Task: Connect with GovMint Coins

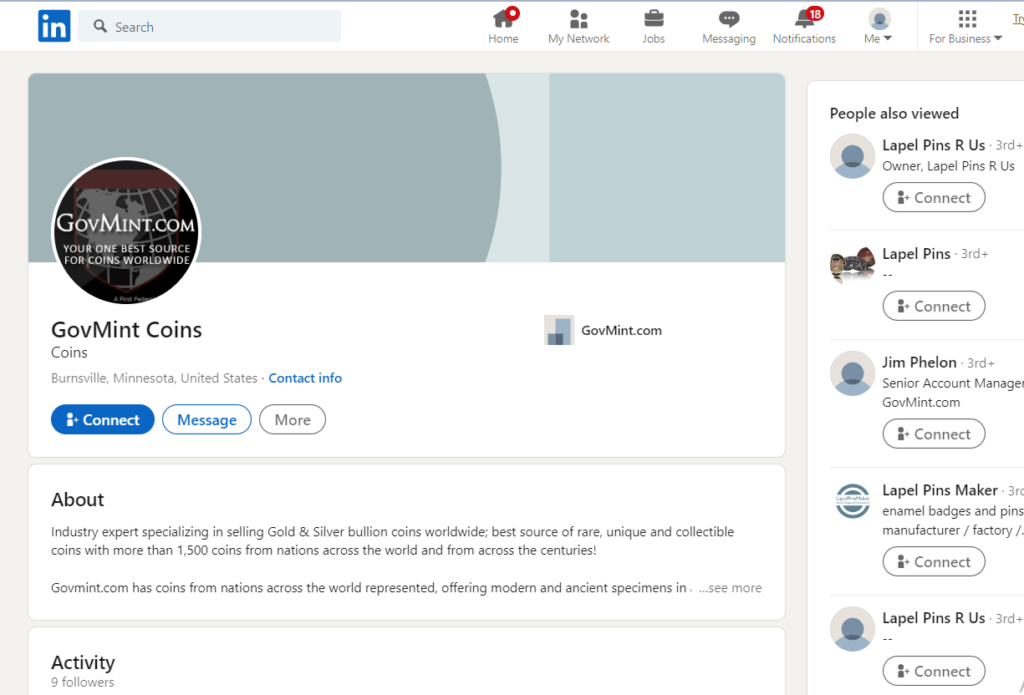Action: pos(103,419)
